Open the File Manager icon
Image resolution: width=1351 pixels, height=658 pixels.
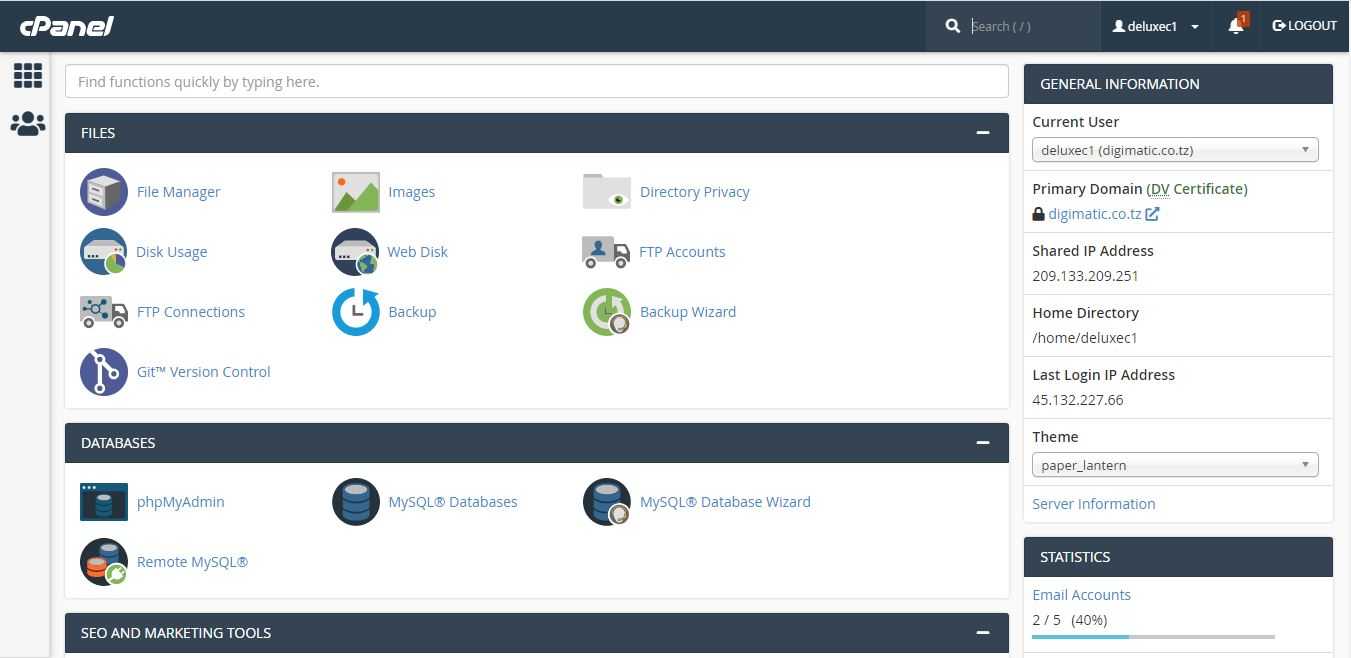click(104, 192)
